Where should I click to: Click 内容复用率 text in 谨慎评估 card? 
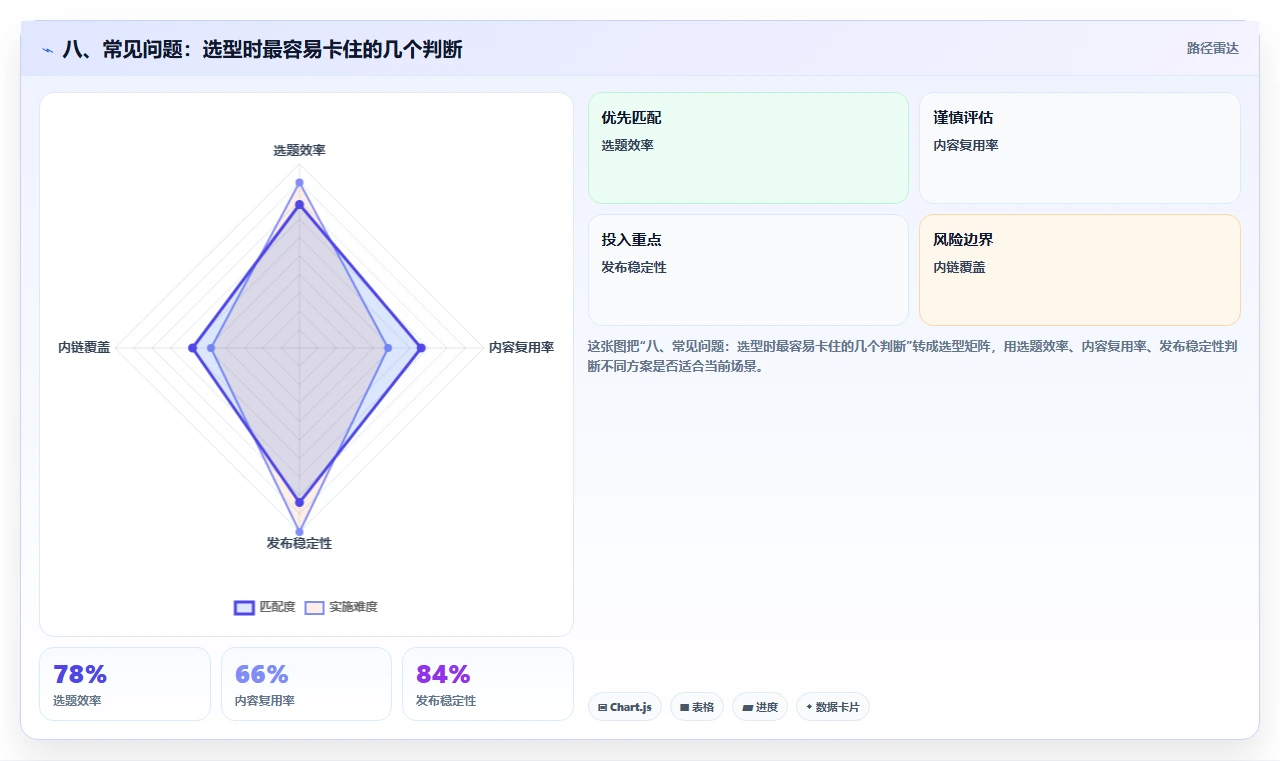(966, 145)
